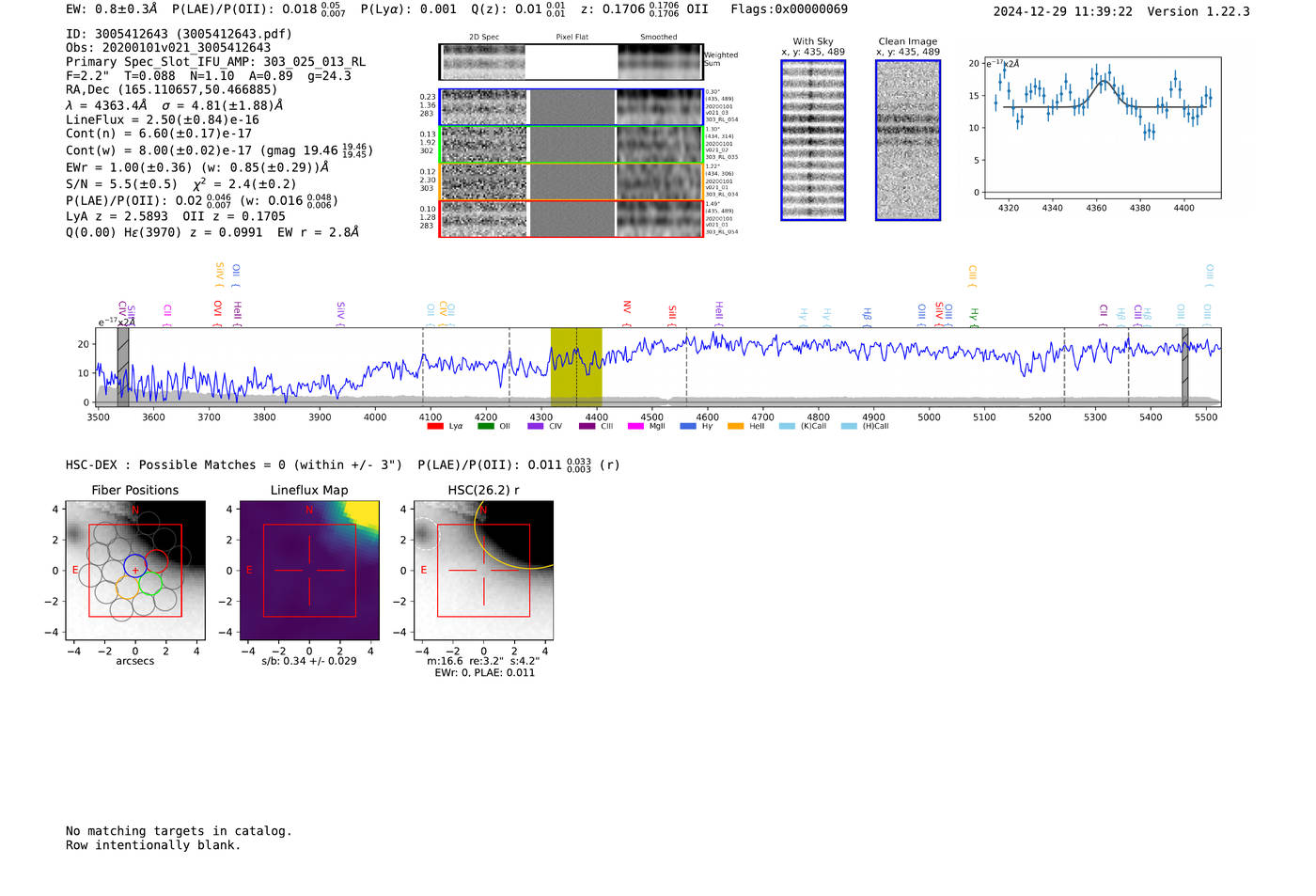Click the red crosshair in HSC r image

tap(483, 571)
